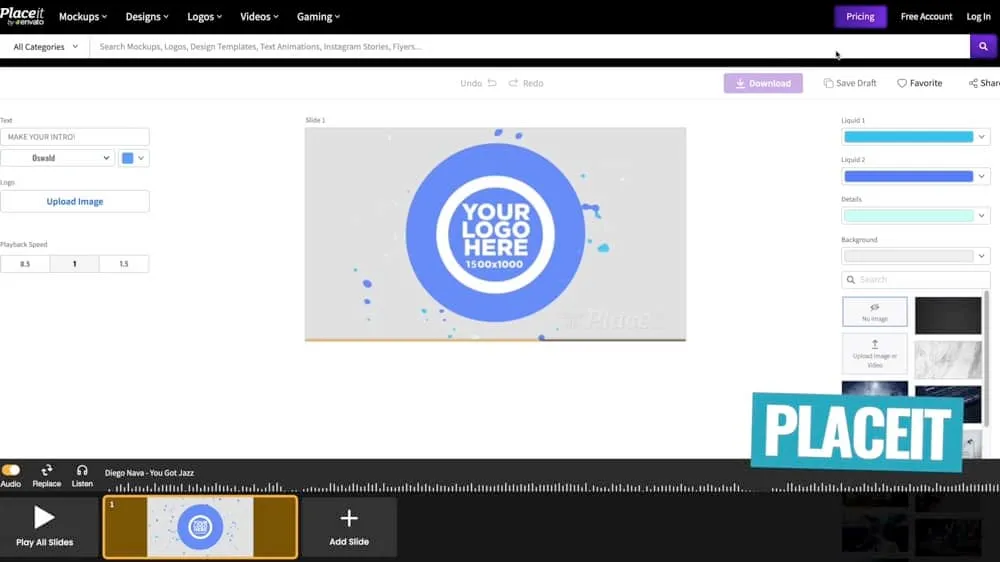This screenshot has width=1000, height=562.
Task: Open the Liquid 1 color dropdown
Action: (x=915, y=137)
